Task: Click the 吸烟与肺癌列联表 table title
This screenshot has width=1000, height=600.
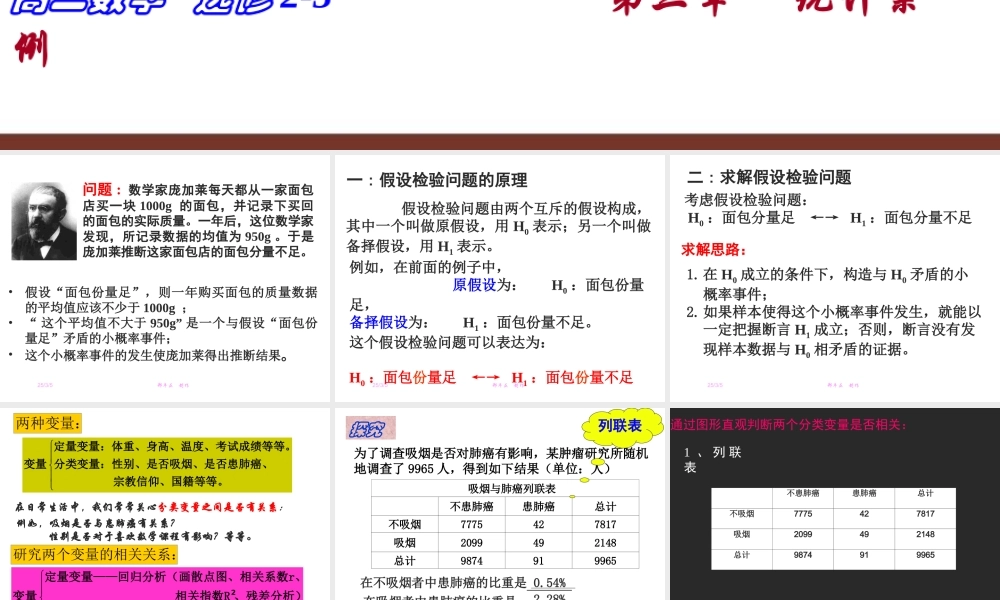Action: 511,488
